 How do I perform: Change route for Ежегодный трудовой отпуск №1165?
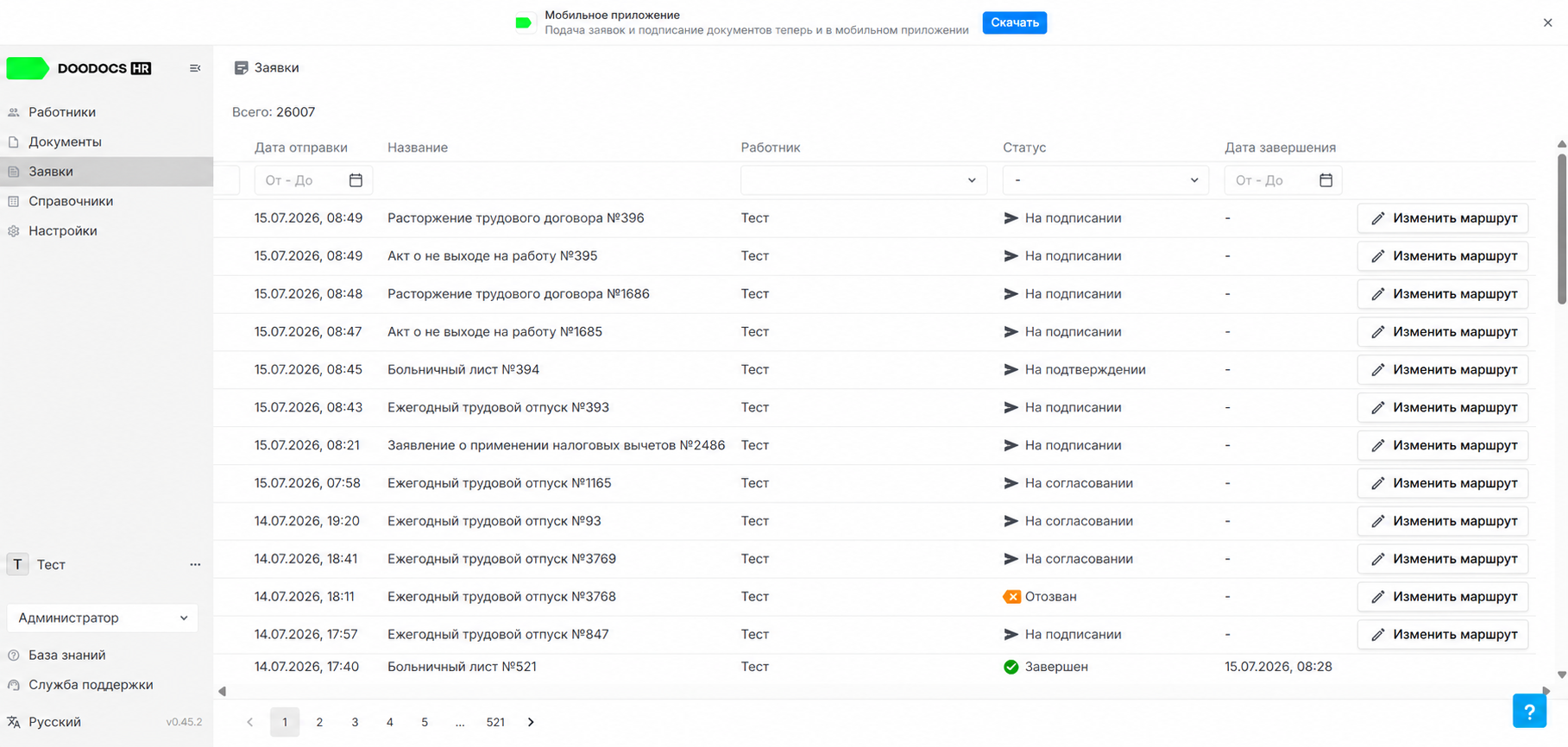tap(1443, 483)
